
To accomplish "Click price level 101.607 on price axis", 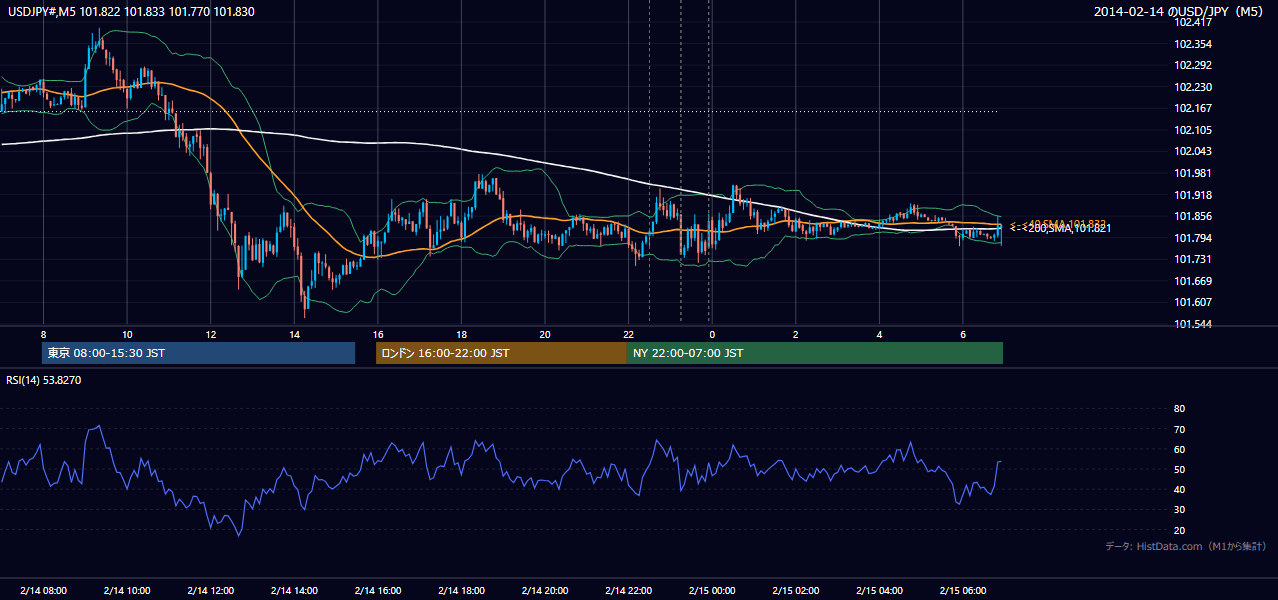I will [1193, 302].
